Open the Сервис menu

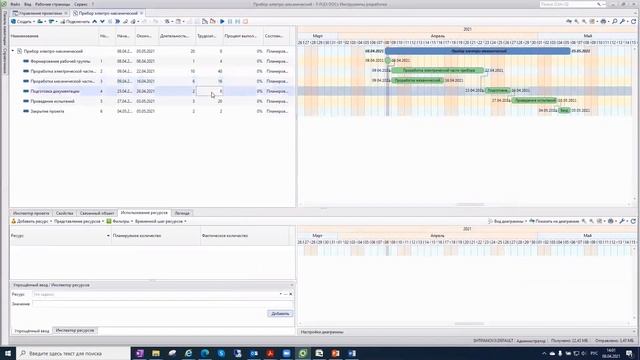(x=81, y=4)
